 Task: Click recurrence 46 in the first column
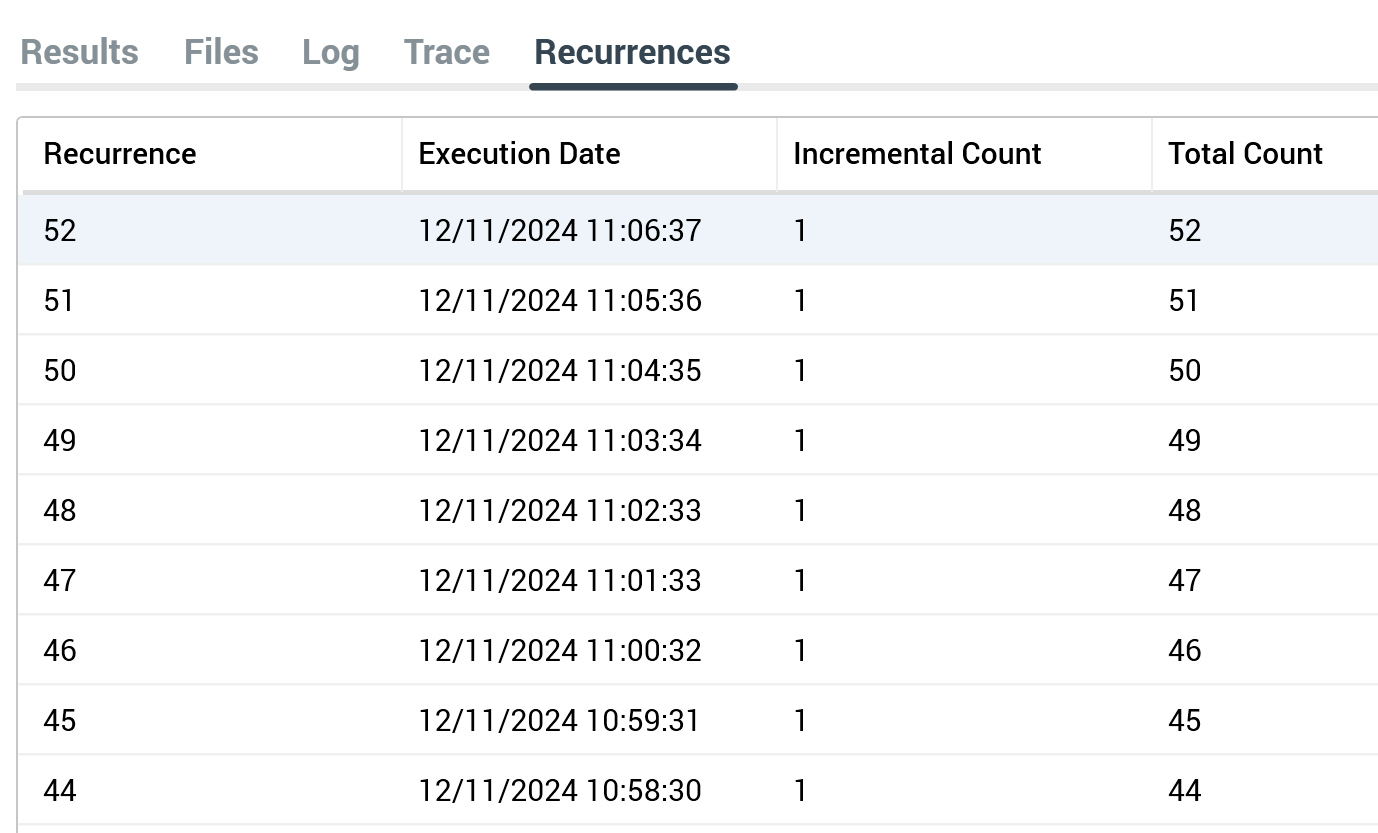[60, 651]
